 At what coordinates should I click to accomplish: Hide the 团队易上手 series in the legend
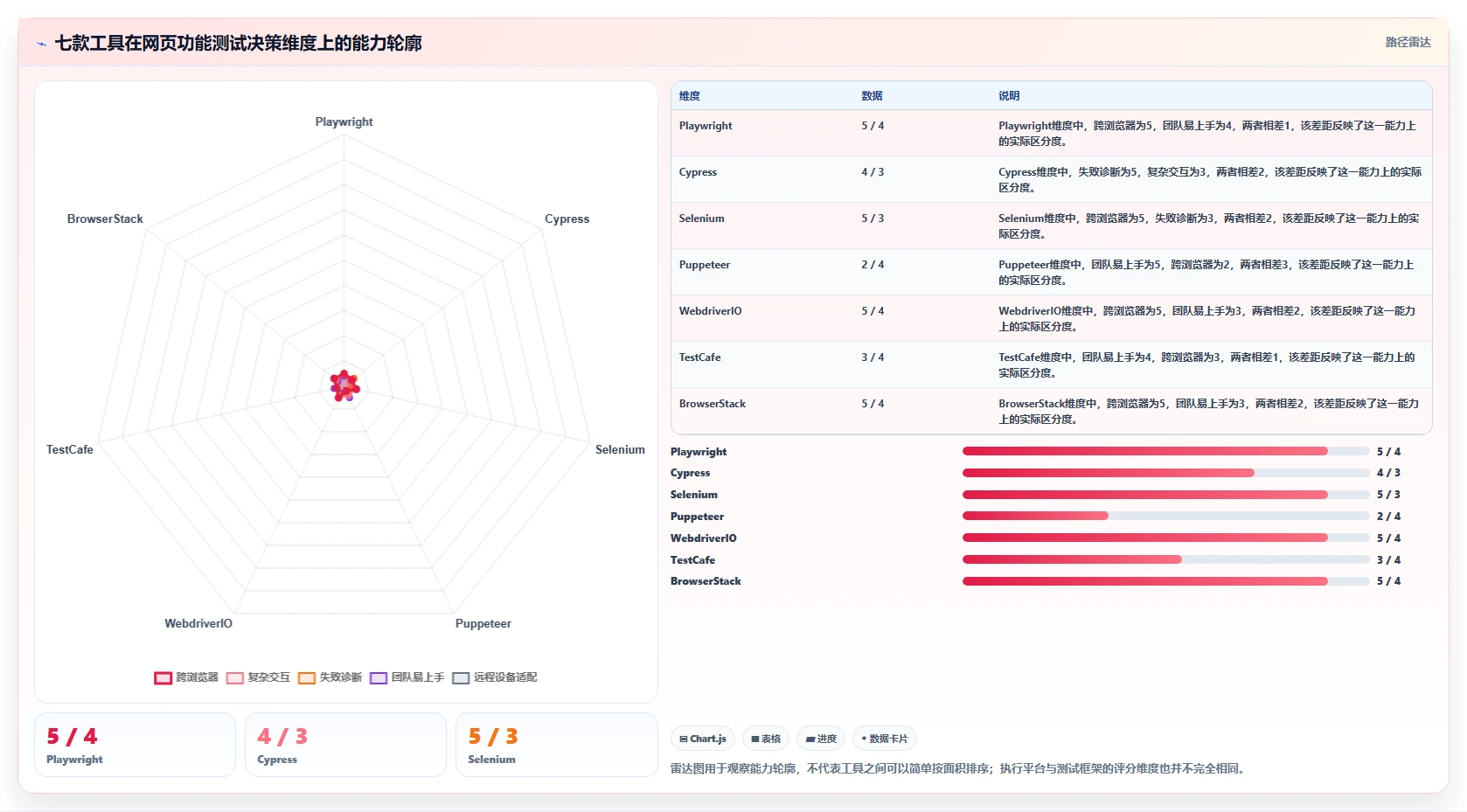click(407, 677)
